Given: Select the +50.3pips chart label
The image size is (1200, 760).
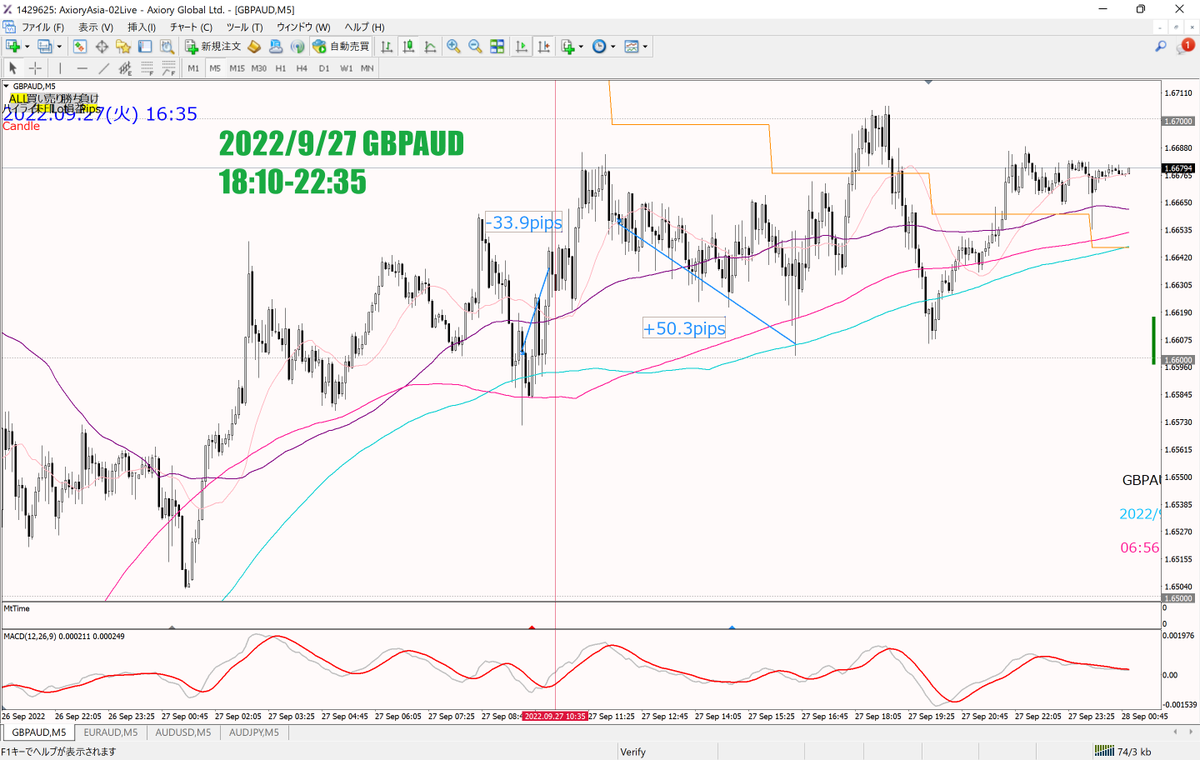Looking at the screenshot, I should click(x=684, y=328).
